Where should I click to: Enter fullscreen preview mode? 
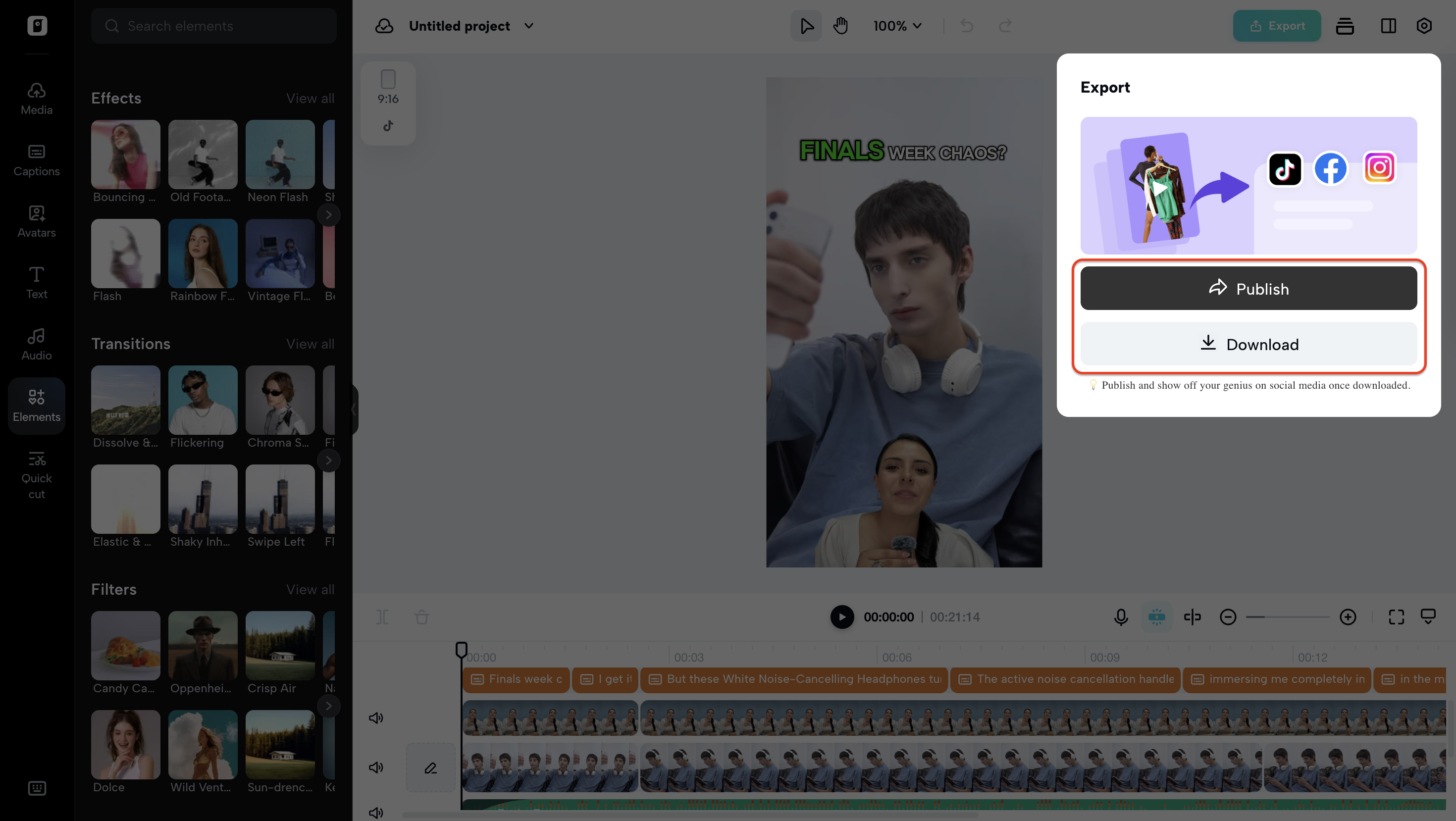(x=1396, y=617)
